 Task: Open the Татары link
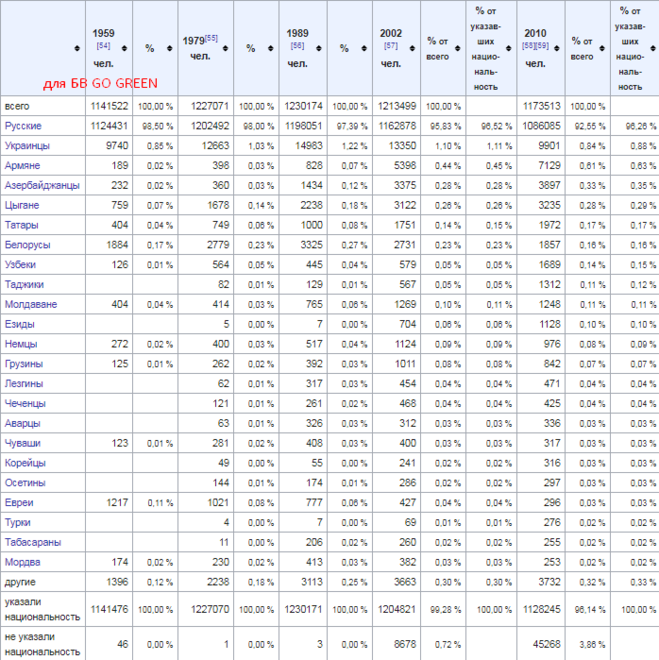coord(21,225)
